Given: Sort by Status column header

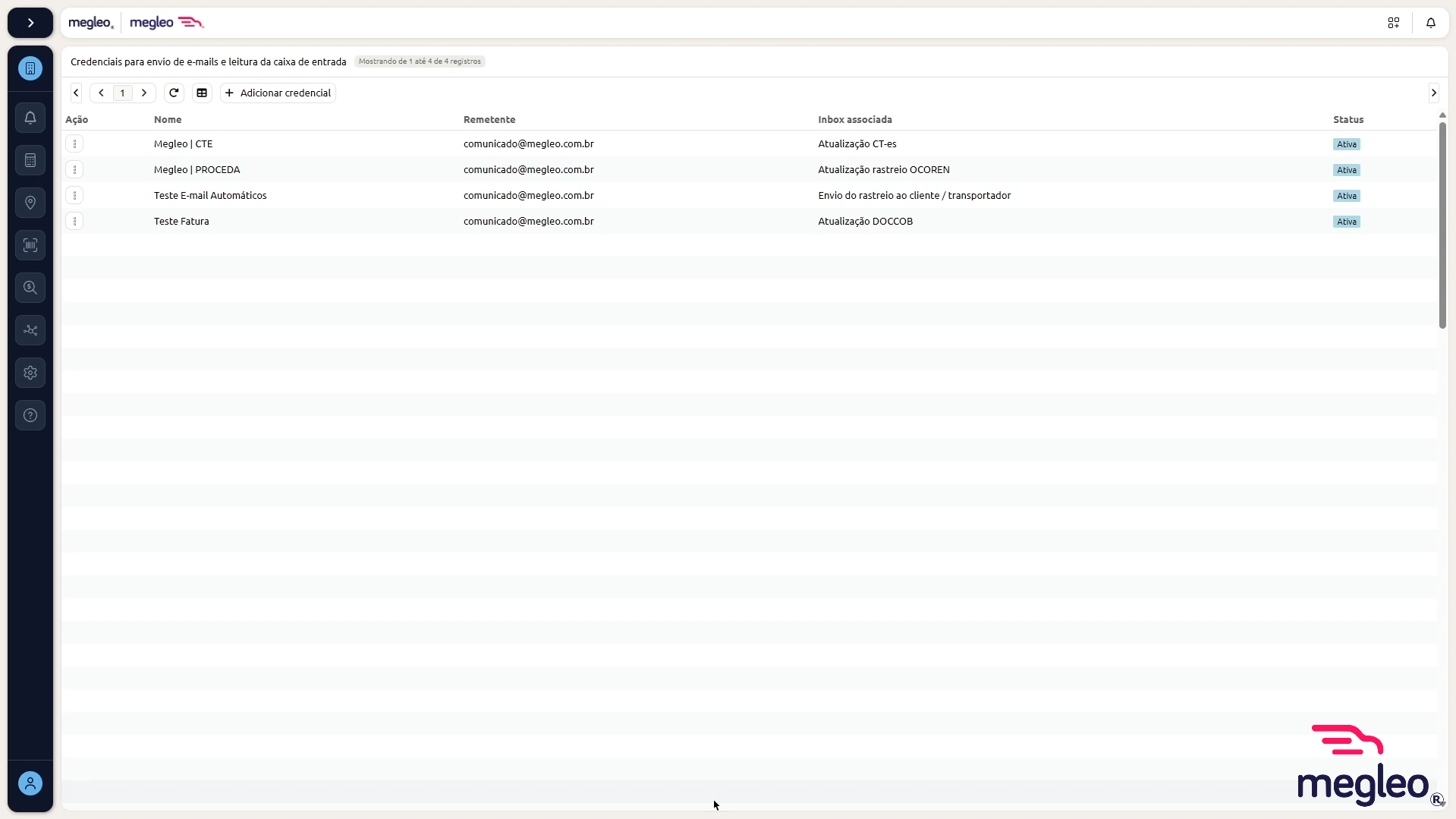Looking at the screenshot, I should coord(1348,119).
